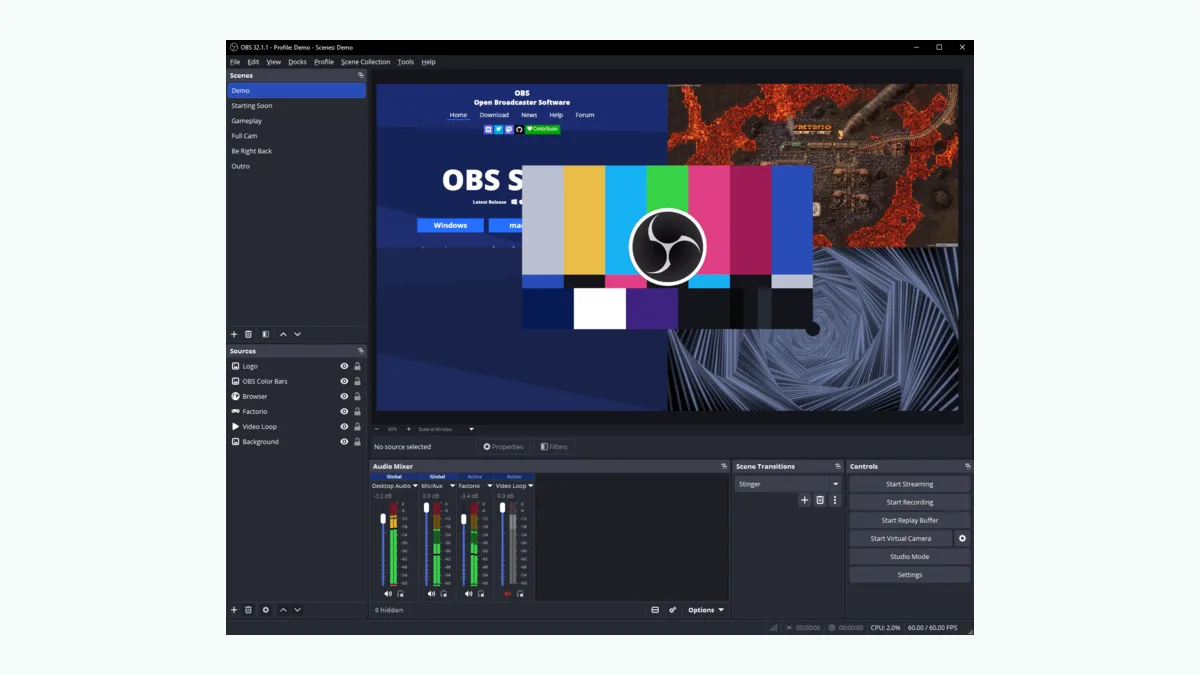
Task: Open Settings from the Controls panel
Action: tap(909, 574)
